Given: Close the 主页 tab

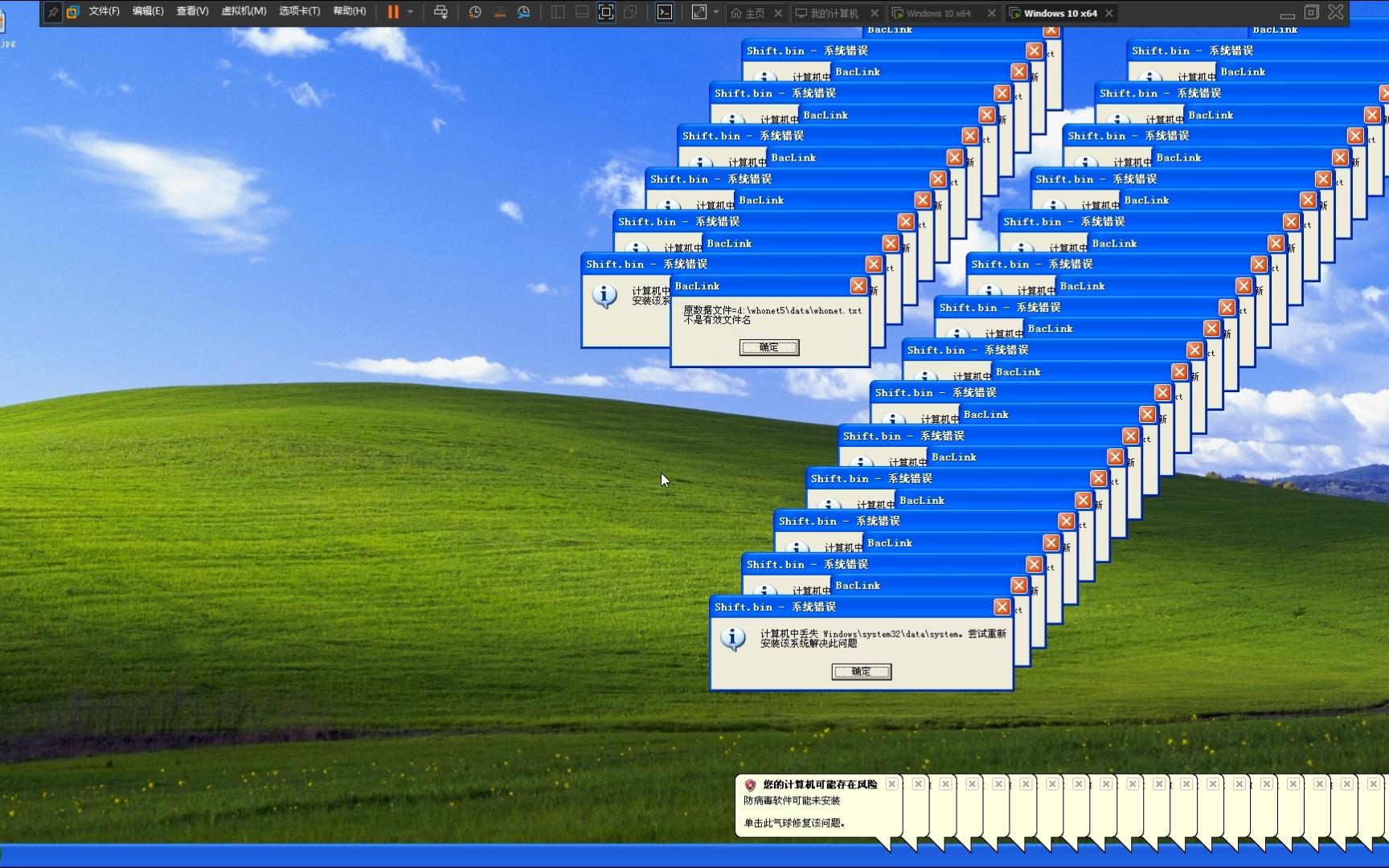Looking at the screenshot, I should pos(778,13).
